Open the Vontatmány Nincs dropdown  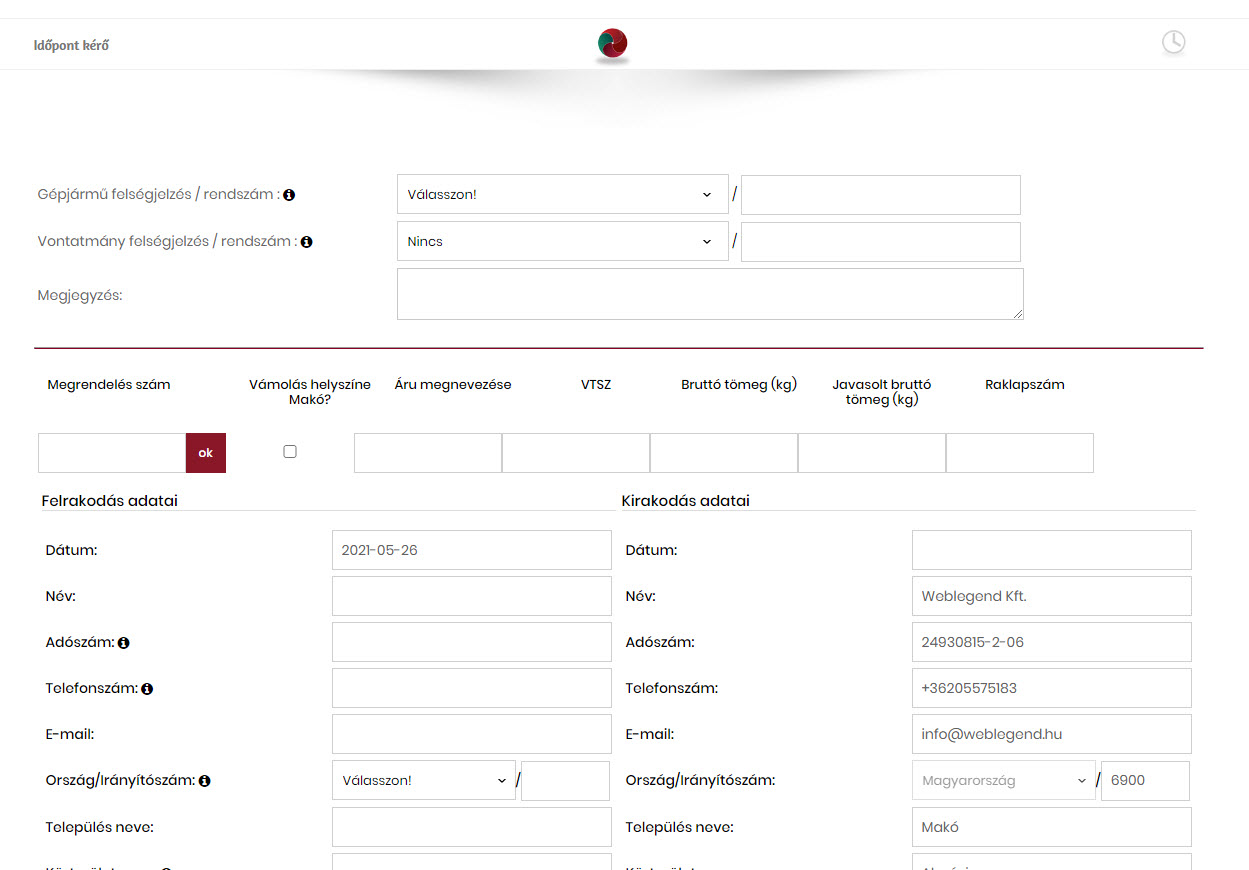[x=562, y=242]
